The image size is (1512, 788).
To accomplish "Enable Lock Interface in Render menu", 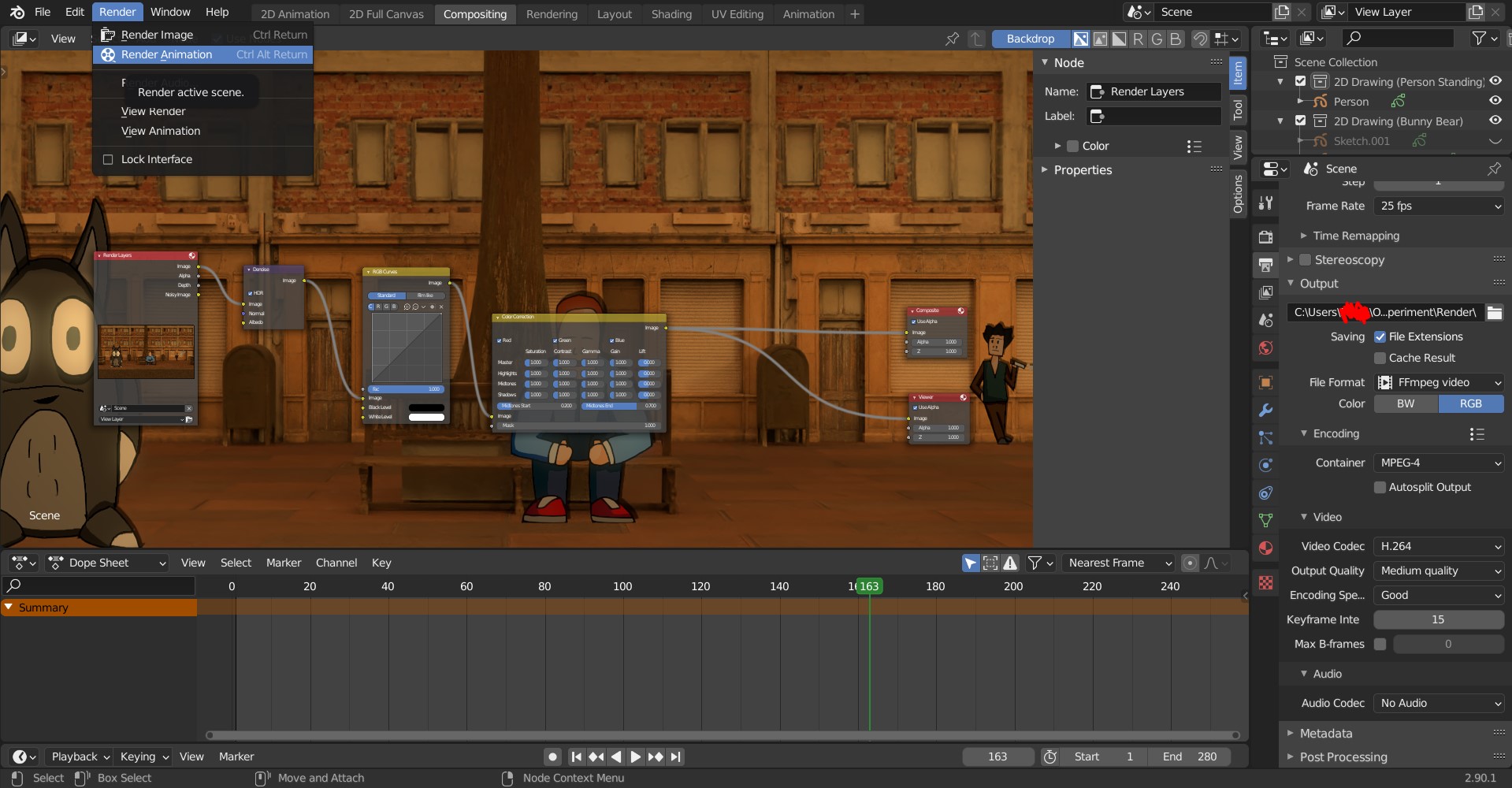I will [x=108, y=159].
